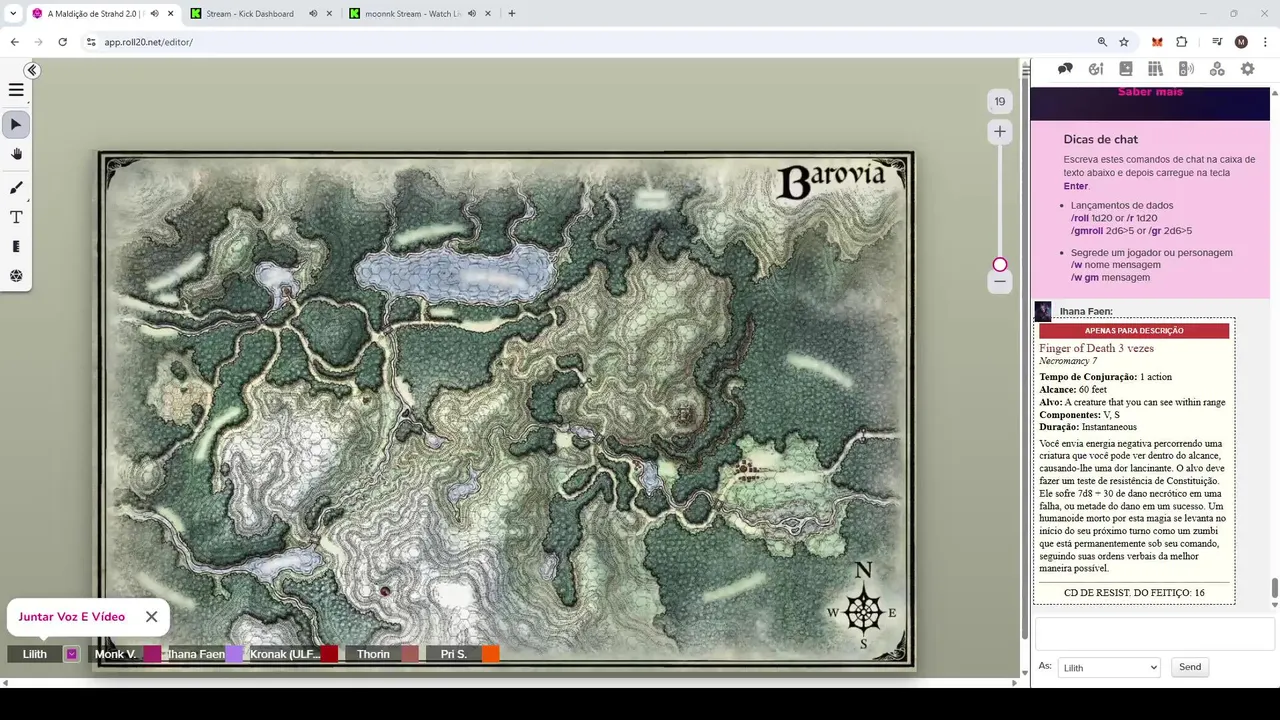Screen dimensions: 1280x720
Task: Bookmark this page with the star
Action: click(x=1124, y=42)
